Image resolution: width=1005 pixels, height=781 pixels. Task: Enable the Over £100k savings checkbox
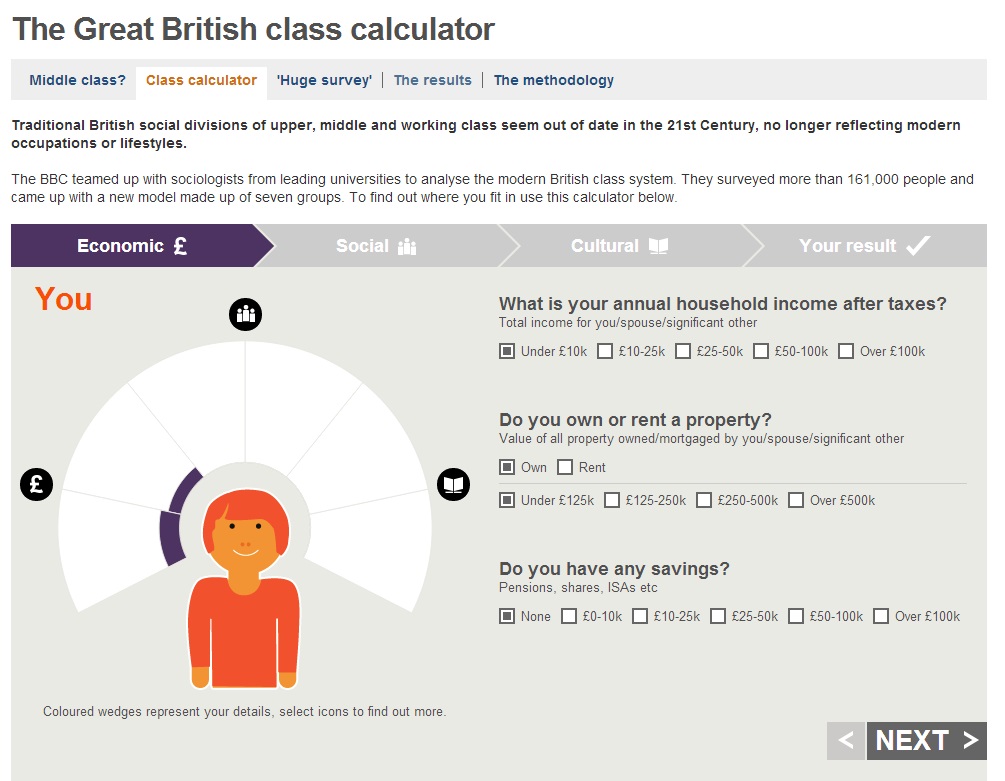click(x=881, y=616)
